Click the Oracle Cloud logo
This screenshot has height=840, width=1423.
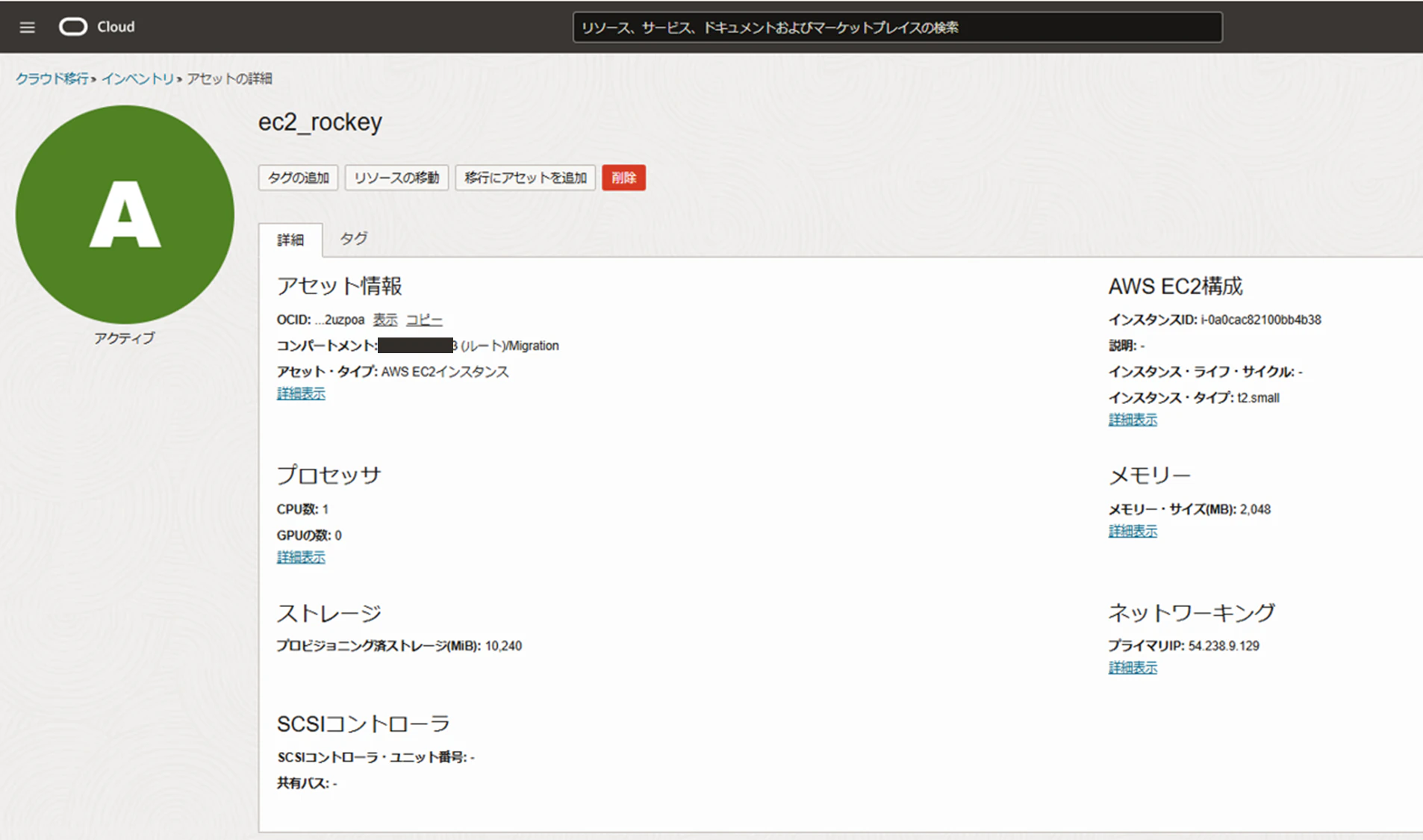(x=97, y=27)
